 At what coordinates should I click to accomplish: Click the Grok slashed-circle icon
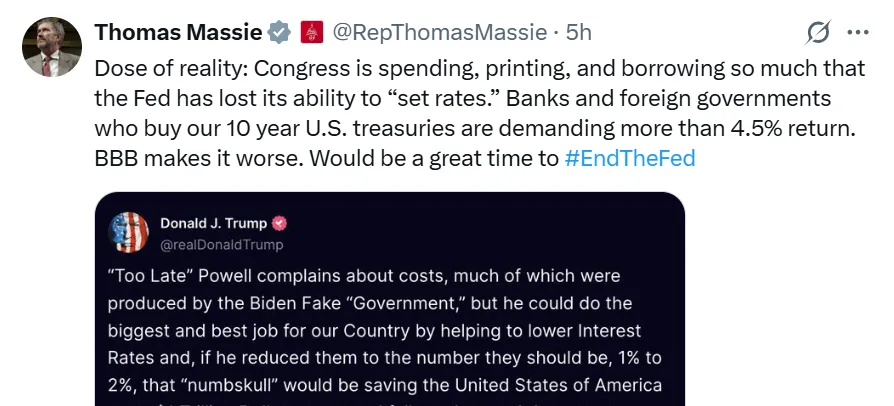tap(818, 33)
